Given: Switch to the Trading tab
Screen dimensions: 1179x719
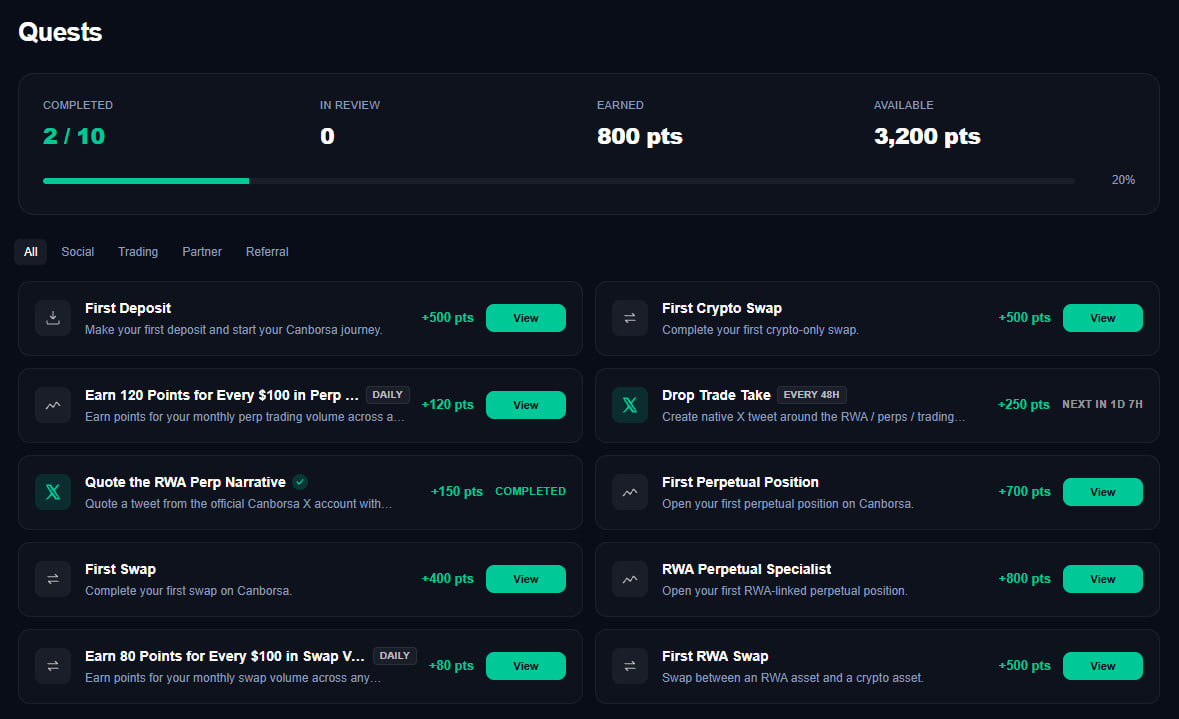Looking at the screenshot, I should (138, 252).
